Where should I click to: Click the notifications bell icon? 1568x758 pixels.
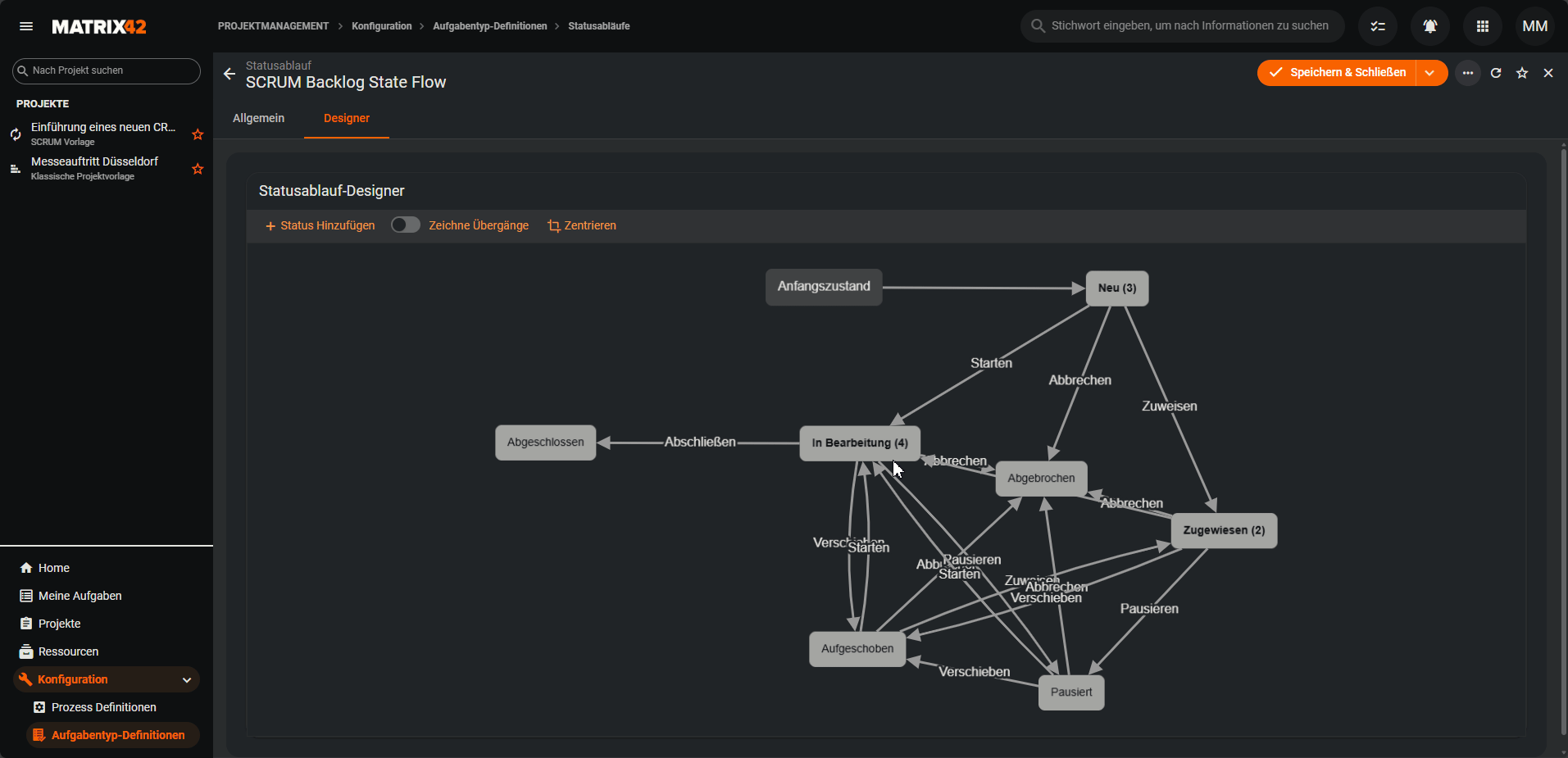(x=1429, y=26)
